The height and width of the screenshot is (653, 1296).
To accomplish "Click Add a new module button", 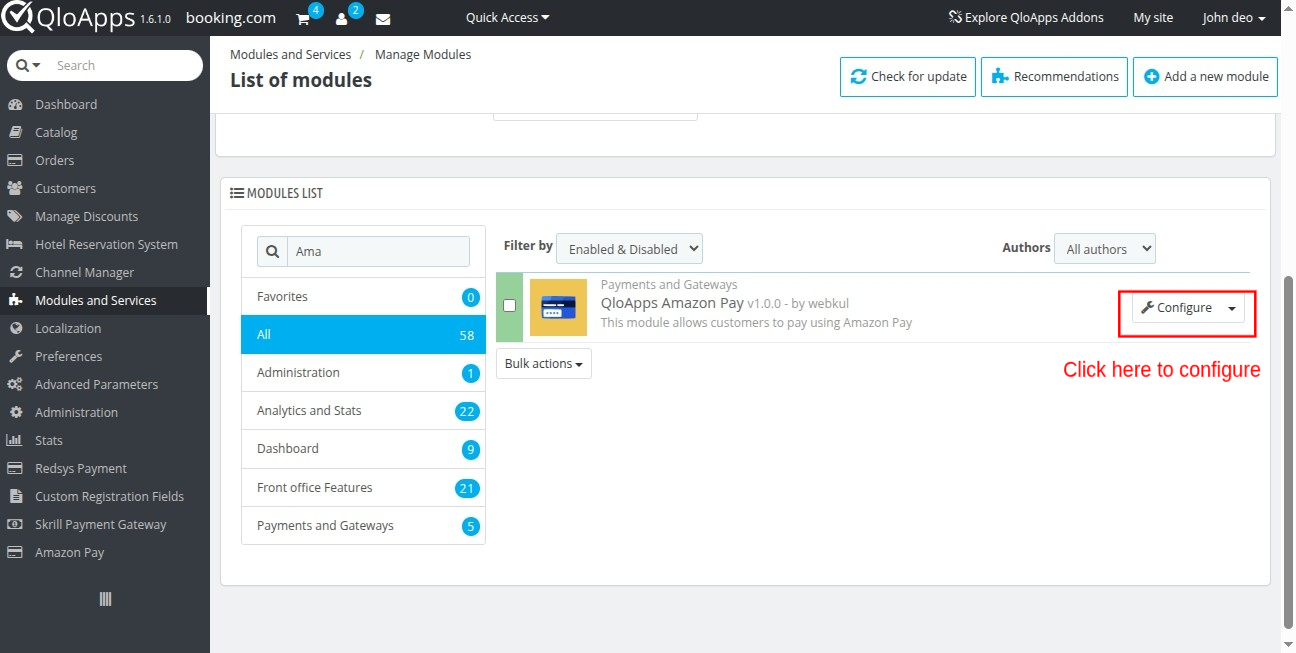I will coord(1205,76).
